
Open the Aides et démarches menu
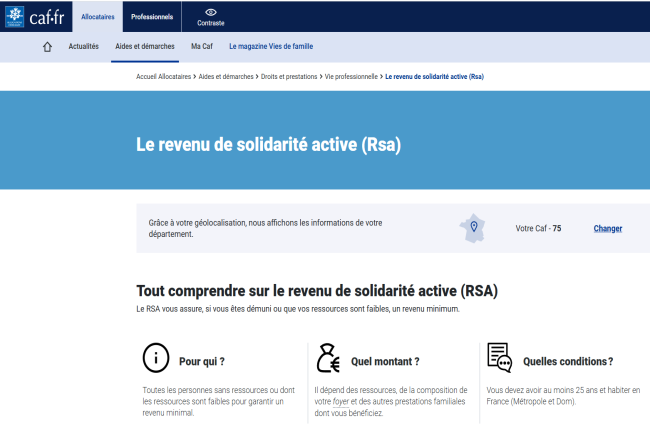click(x=145, y=46)
